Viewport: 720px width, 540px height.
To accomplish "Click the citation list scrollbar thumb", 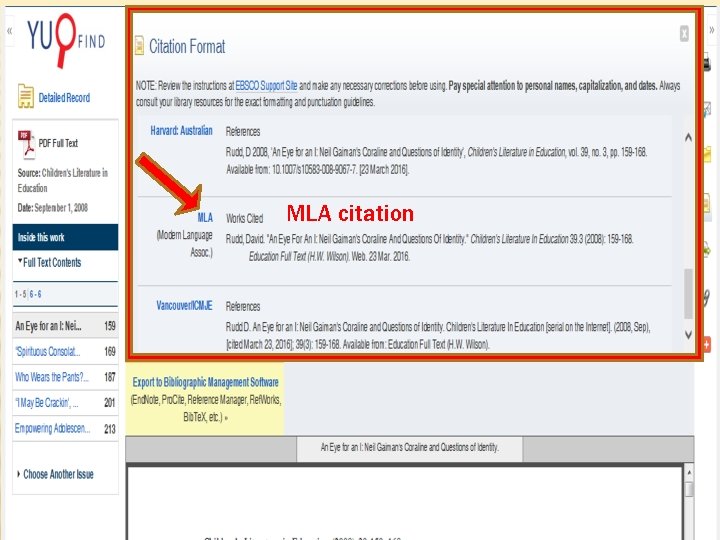I will click(688, 293).
